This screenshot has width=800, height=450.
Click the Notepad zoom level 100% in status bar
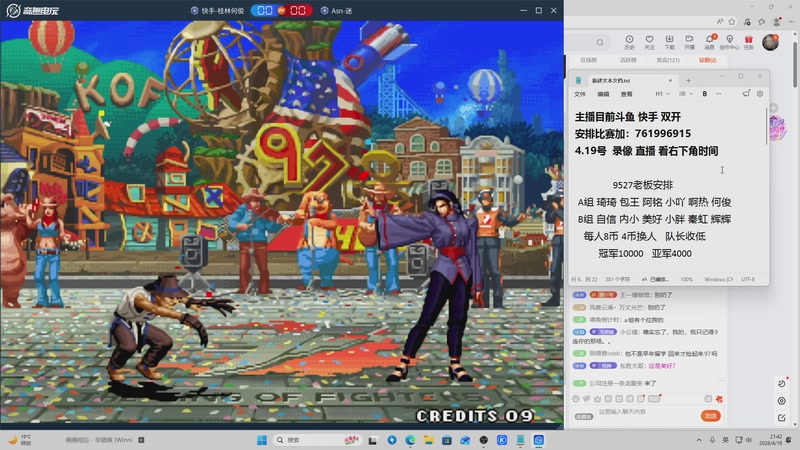click(687, 280)
